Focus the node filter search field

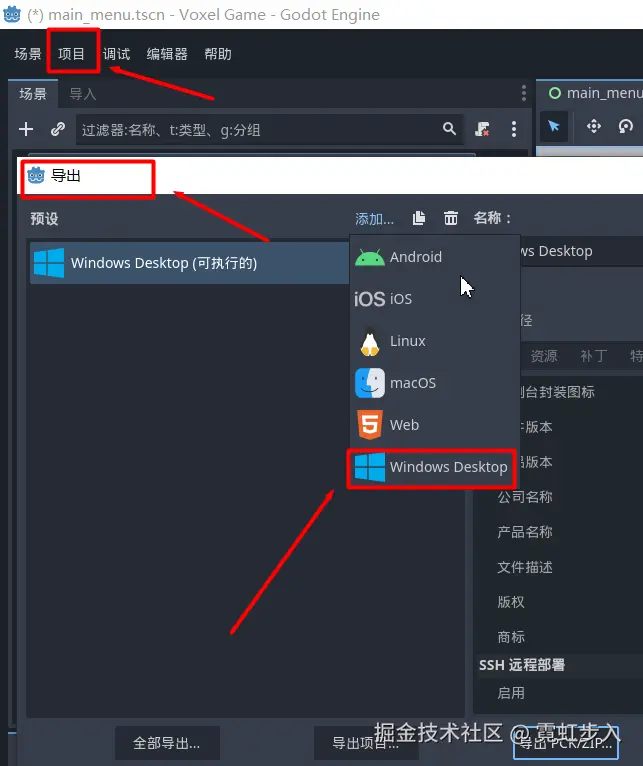269,129
